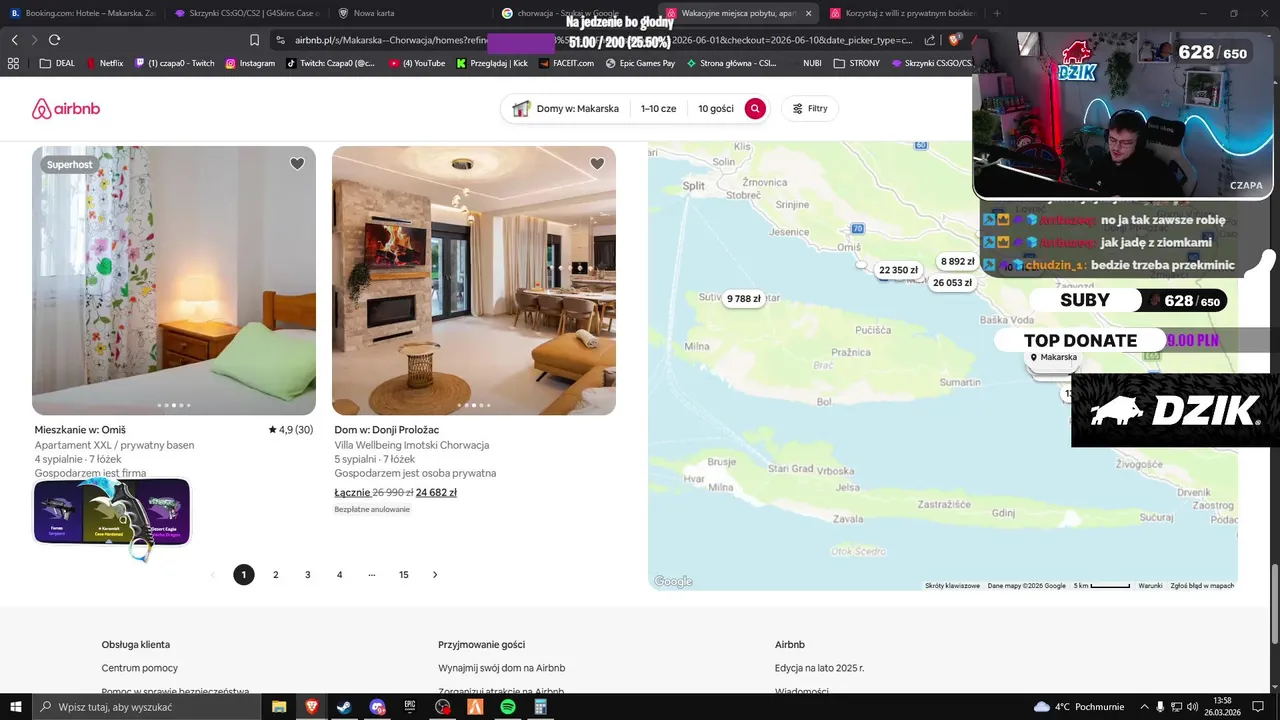Switch to the 'chorwacja – Szukaj w Google' tab
The width and height of the screenshot is (1280, 720).
[x=574, y=13]
